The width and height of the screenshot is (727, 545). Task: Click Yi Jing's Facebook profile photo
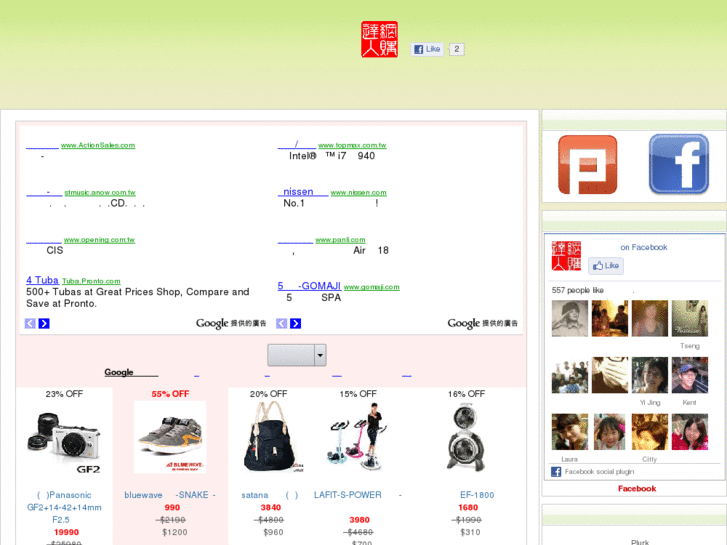tap(650, 375)
